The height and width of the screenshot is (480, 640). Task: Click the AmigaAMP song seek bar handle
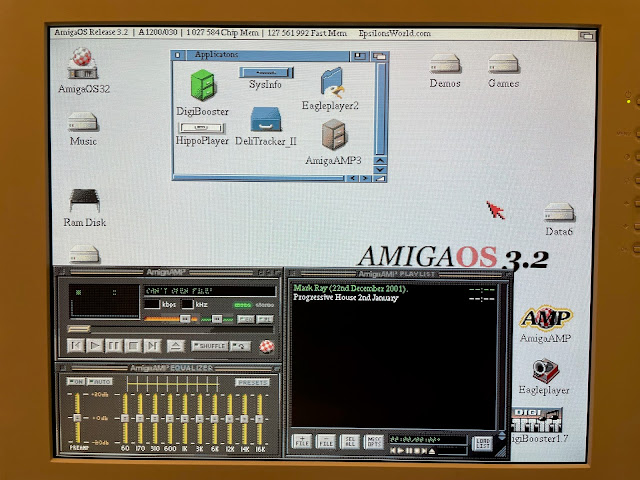(x=79, y=329)
